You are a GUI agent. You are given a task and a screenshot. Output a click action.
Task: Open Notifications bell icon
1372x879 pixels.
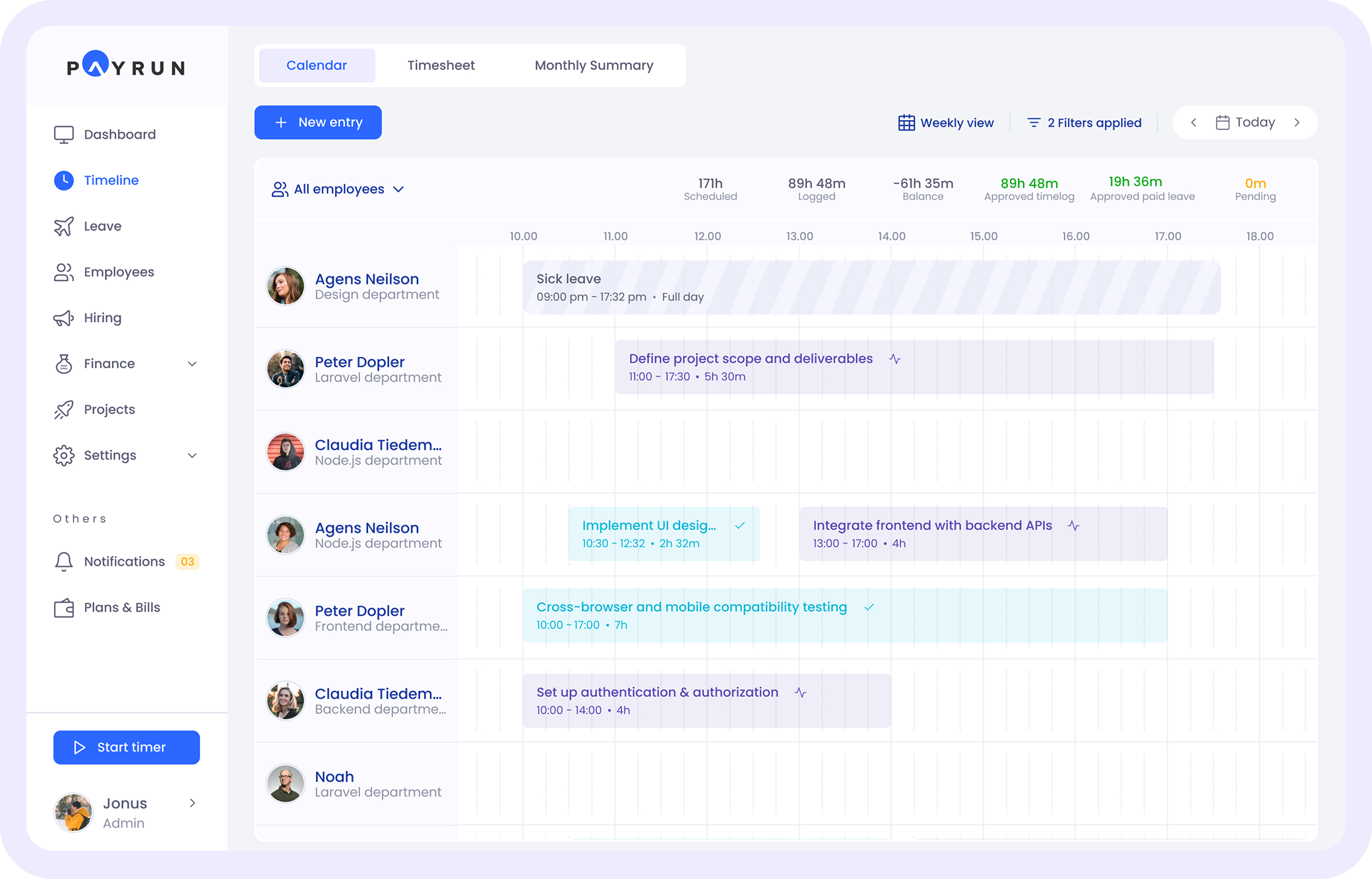(x=63, y=562)
